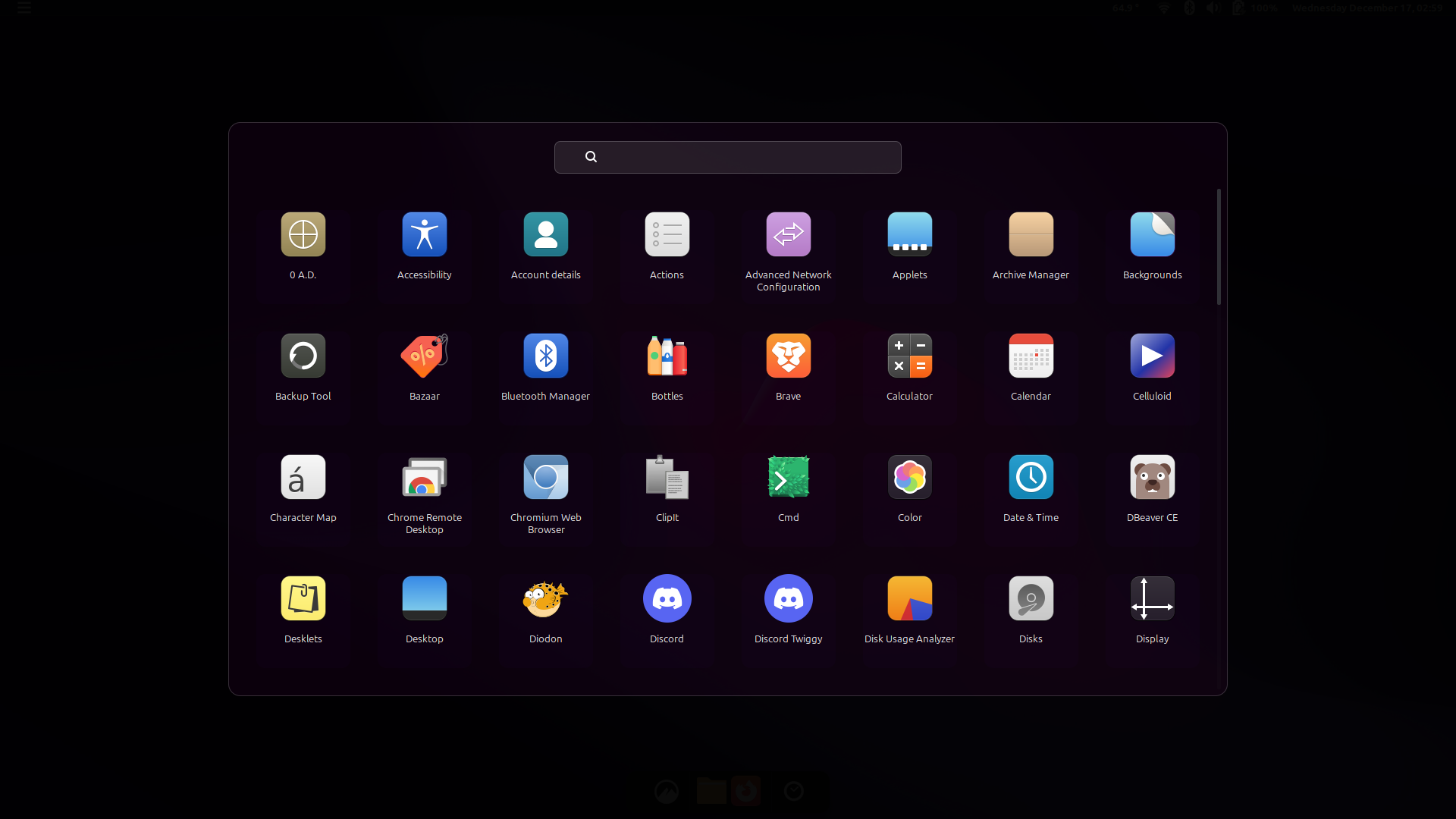Open the Diodon clipboard manager
Viewport: 1456px width, 819px height.
[545, 599]
